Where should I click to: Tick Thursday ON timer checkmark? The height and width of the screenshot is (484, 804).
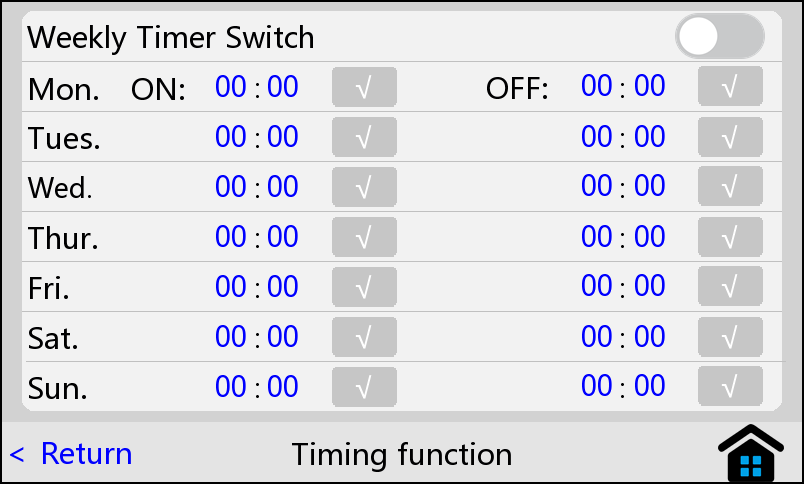(364, 236)
